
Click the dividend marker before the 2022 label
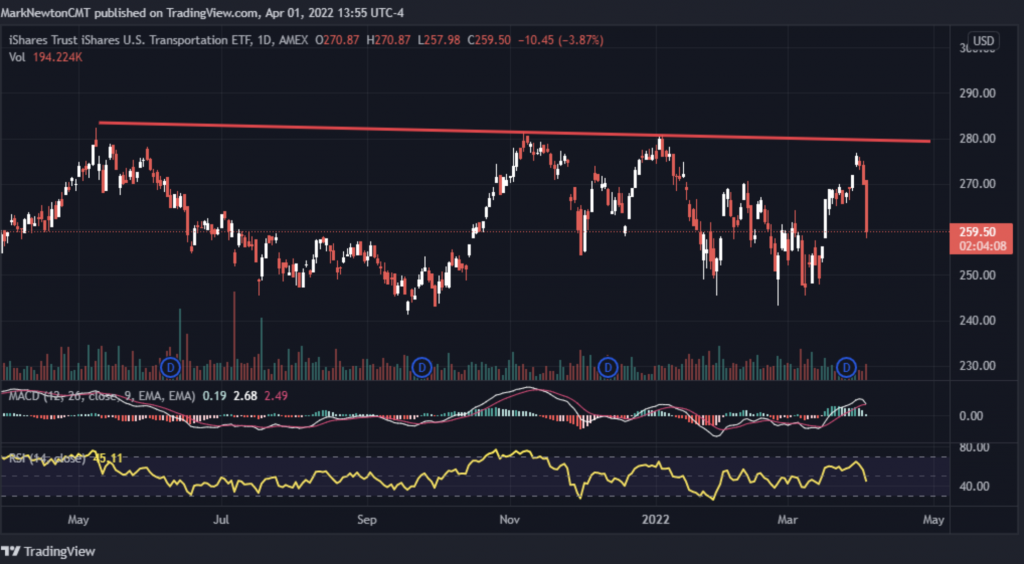(x=608, y=368)
